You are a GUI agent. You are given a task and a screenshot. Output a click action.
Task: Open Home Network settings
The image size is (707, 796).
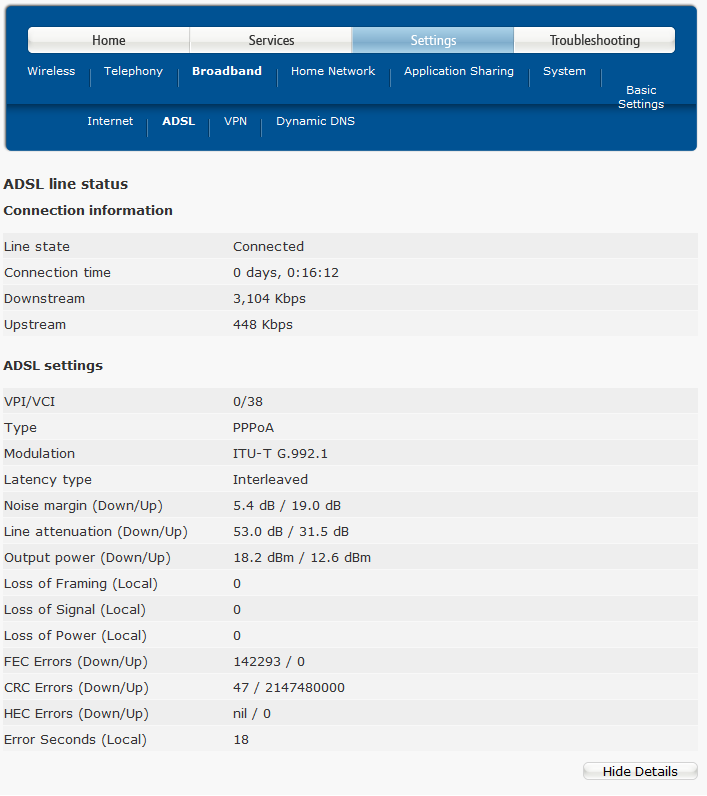click(x=333, y=72)
